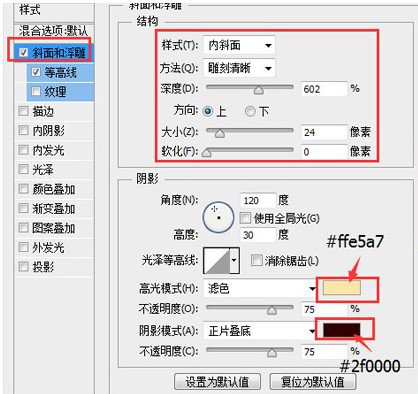
Task: Select the 投影 style entry
Action: (44, 267)
